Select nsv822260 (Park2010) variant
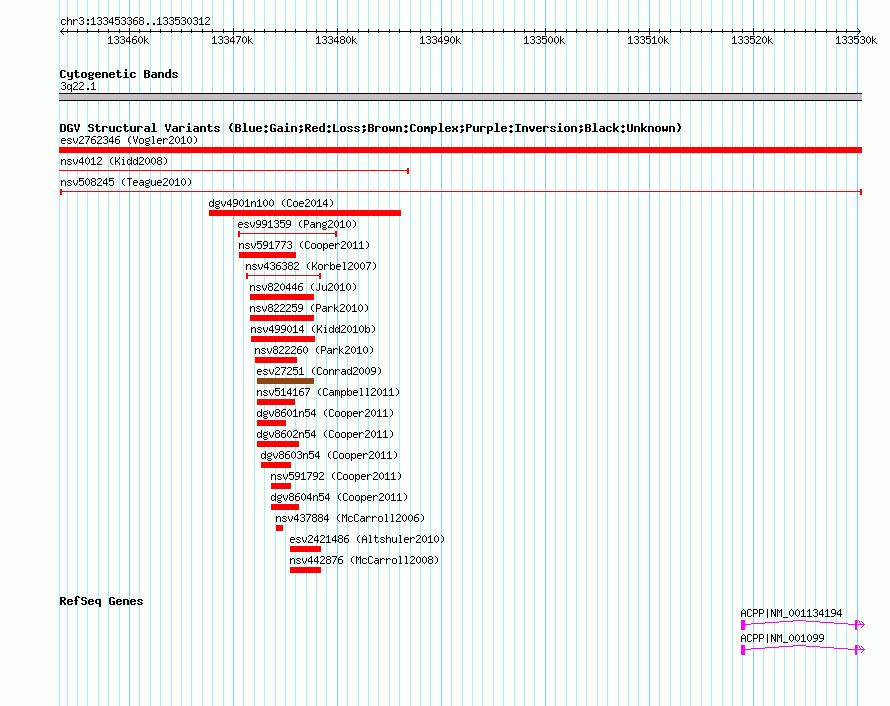 click(314, 350)
